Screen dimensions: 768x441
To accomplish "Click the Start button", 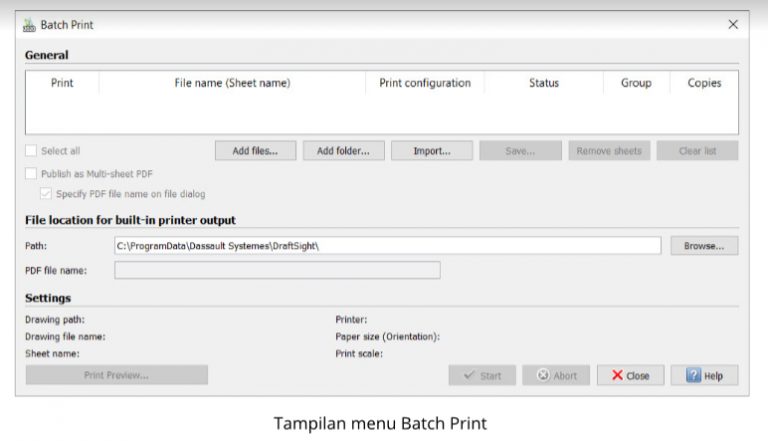I will click(x=482, y=375).
